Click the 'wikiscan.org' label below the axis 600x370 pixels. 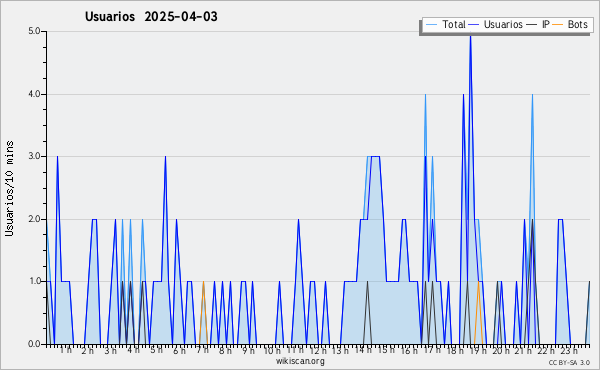(300, 361)
